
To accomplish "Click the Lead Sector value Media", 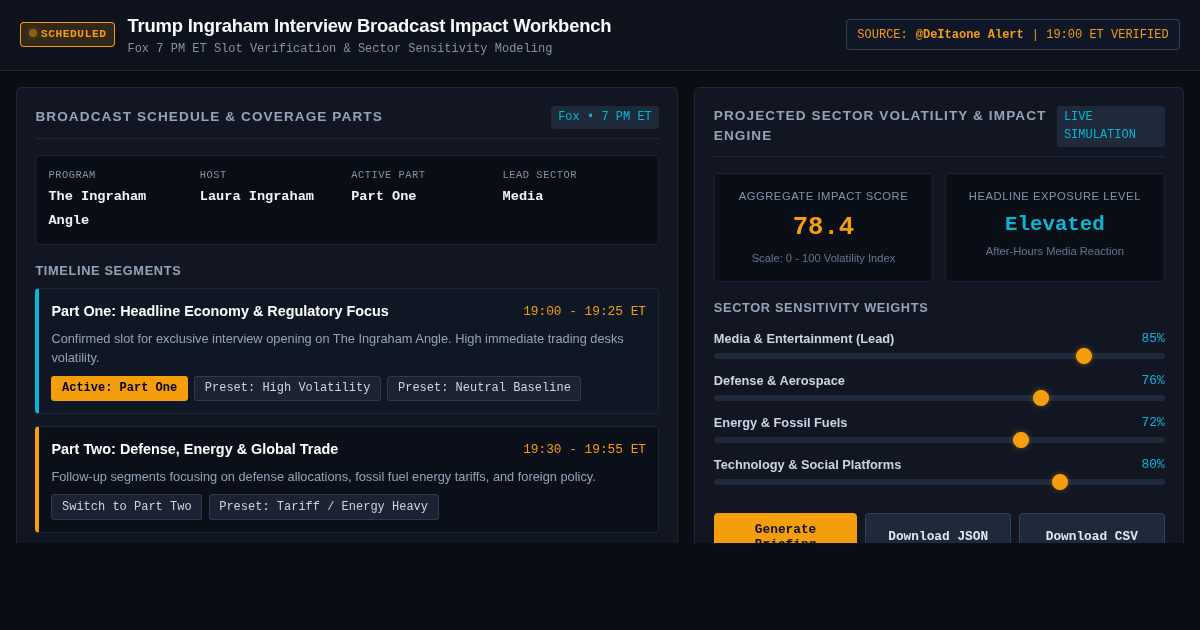I will (x=523, y=196).
